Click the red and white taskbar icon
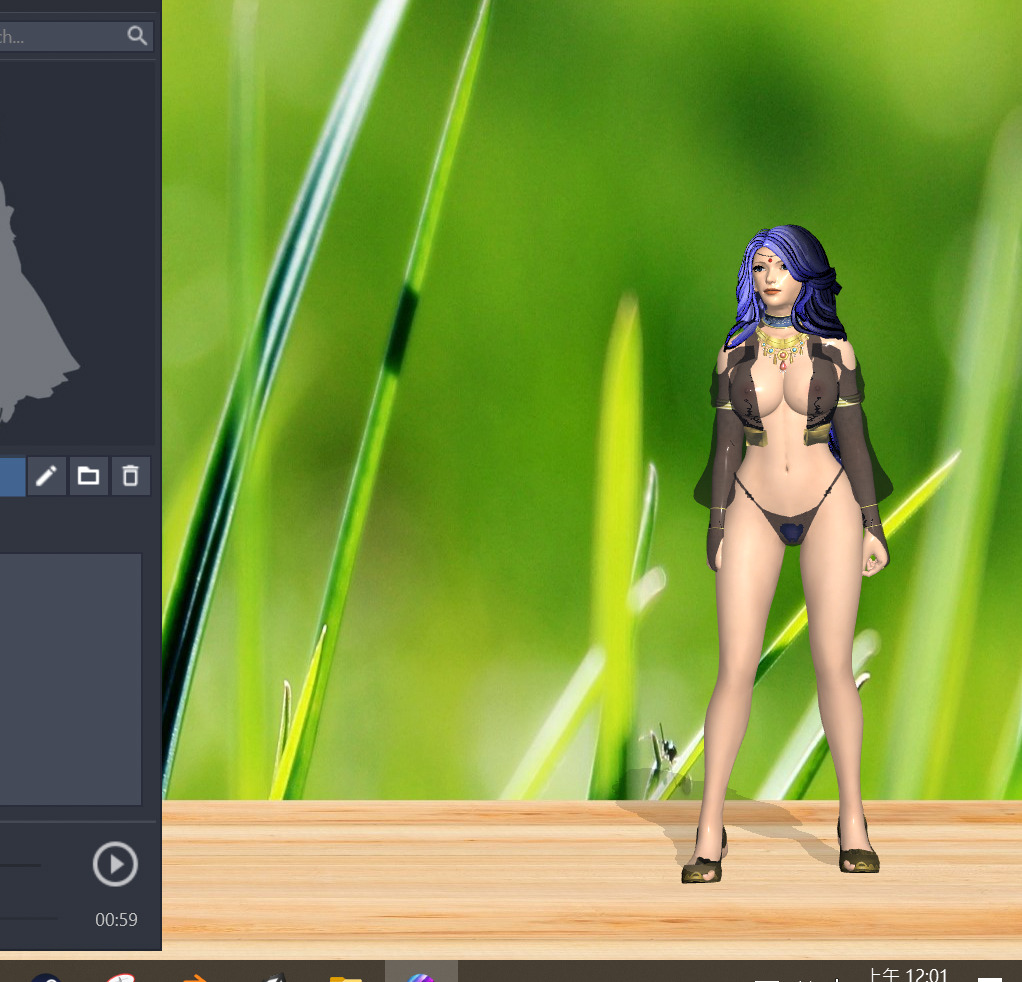Screen dimensions: 1022x982 click(x=120, y=977)
